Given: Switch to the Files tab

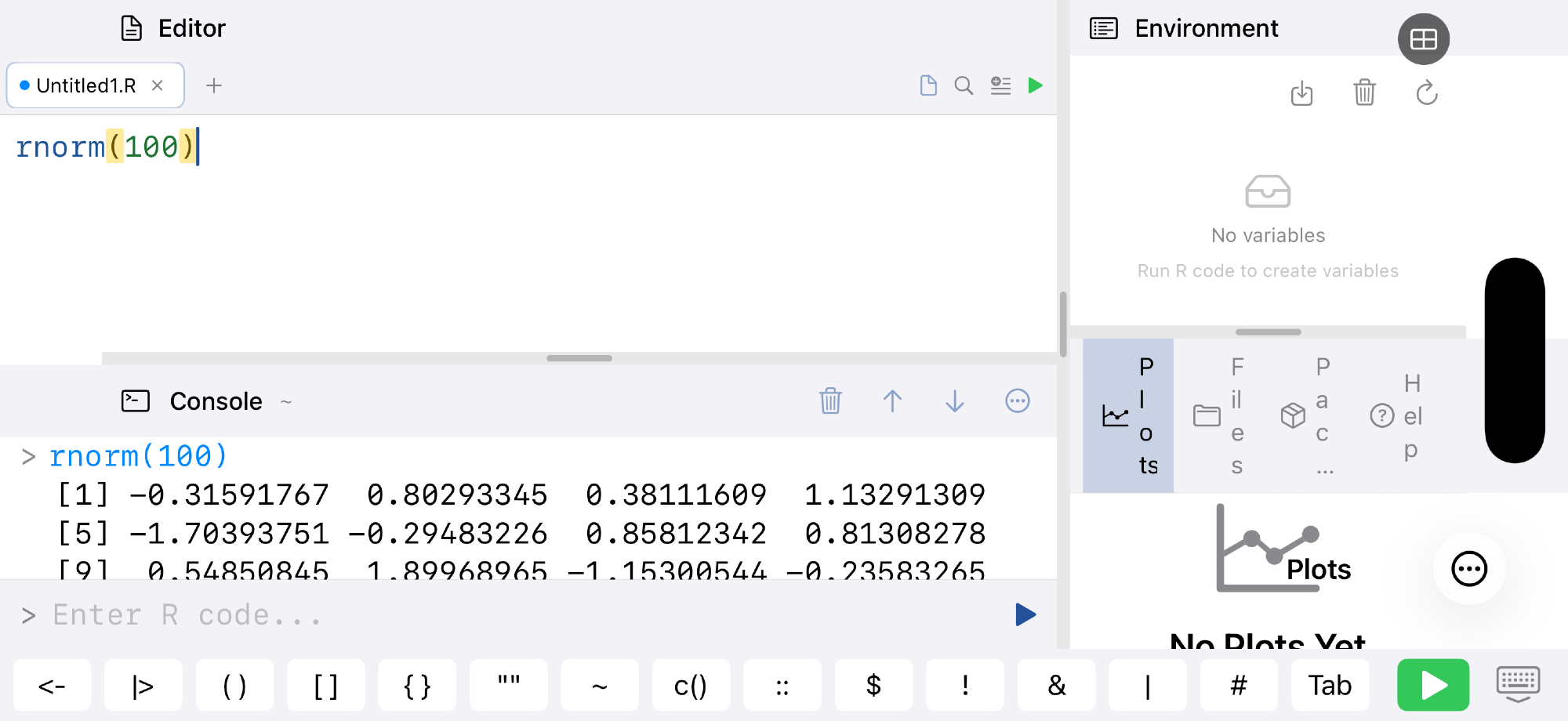Looking at the screenshot, I should click(1220, 415).
